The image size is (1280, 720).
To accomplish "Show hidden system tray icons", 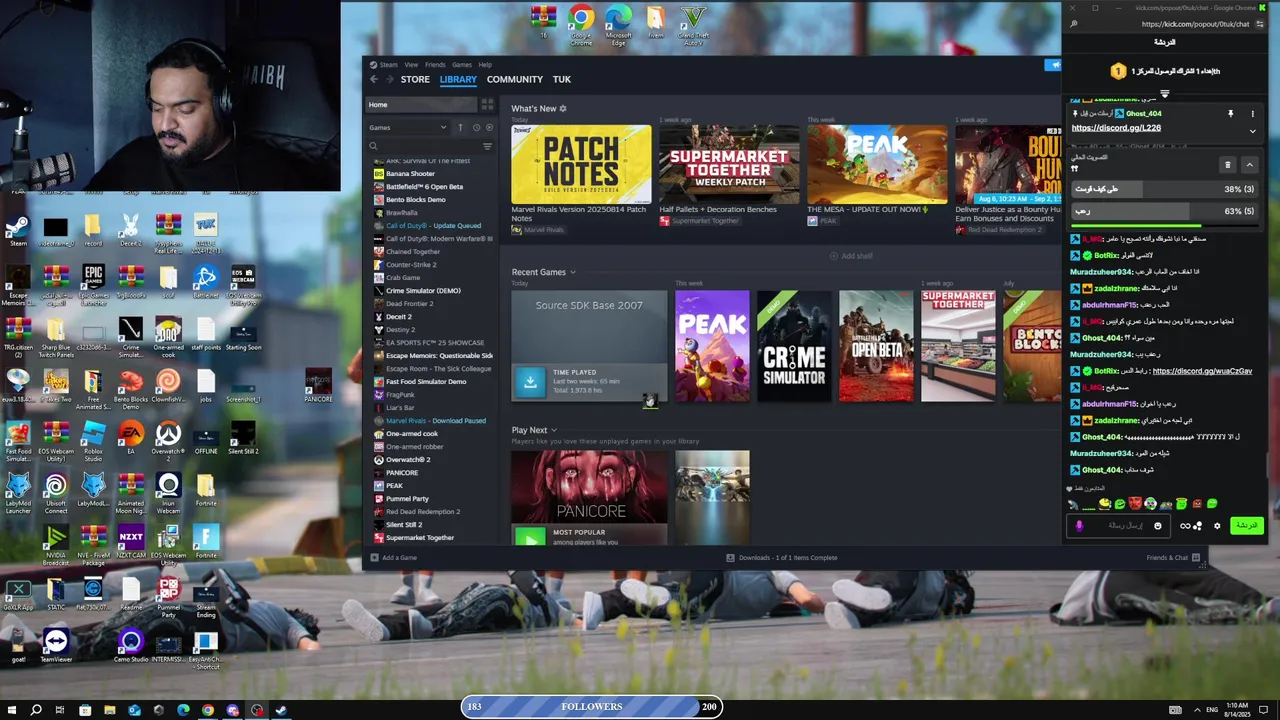I will click(x=1197, y=710).
